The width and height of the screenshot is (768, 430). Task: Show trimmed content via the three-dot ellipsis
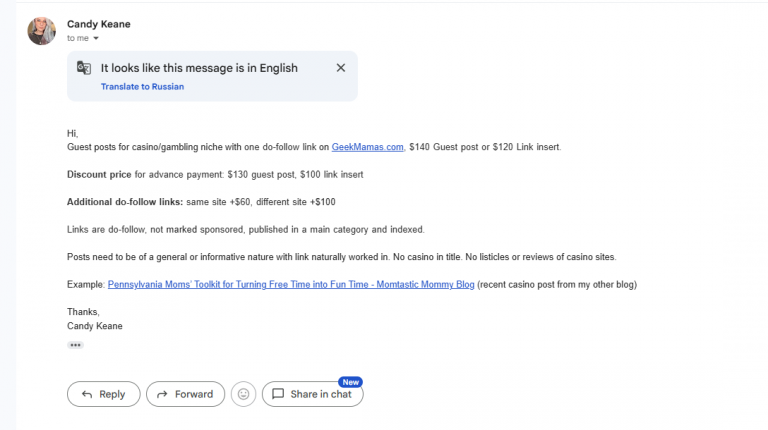[x=75, y=345]
